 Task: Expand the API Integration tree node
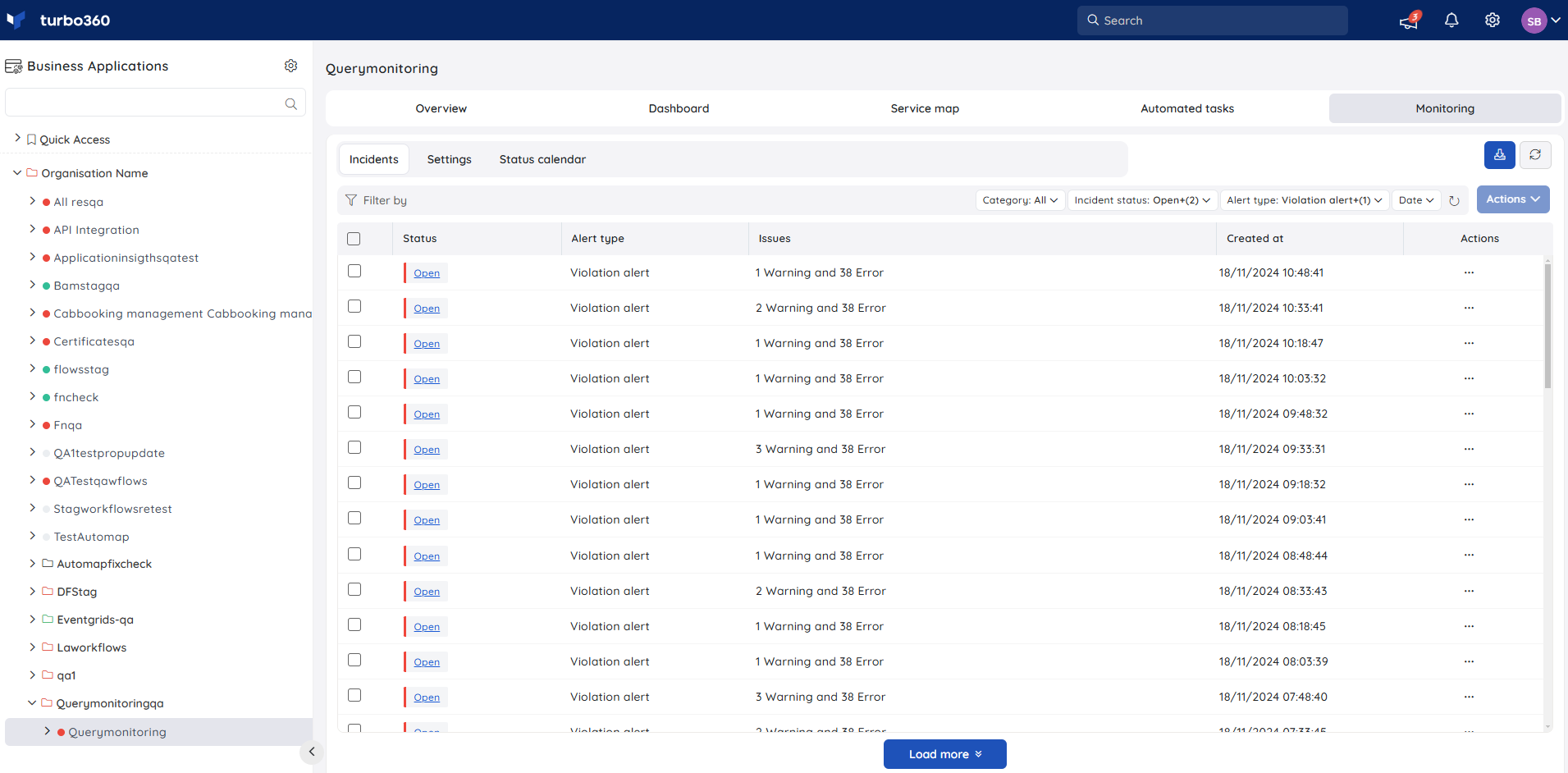32,229
